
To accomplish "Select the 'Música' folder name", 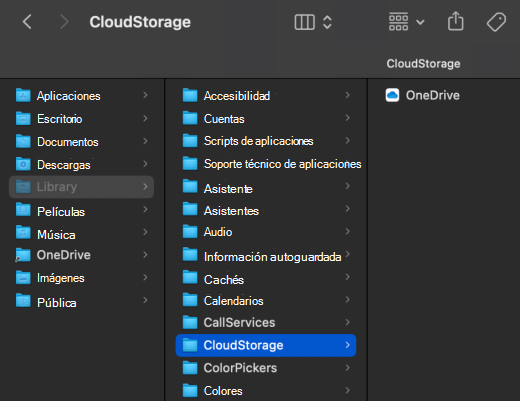I will tap(56, 235).
